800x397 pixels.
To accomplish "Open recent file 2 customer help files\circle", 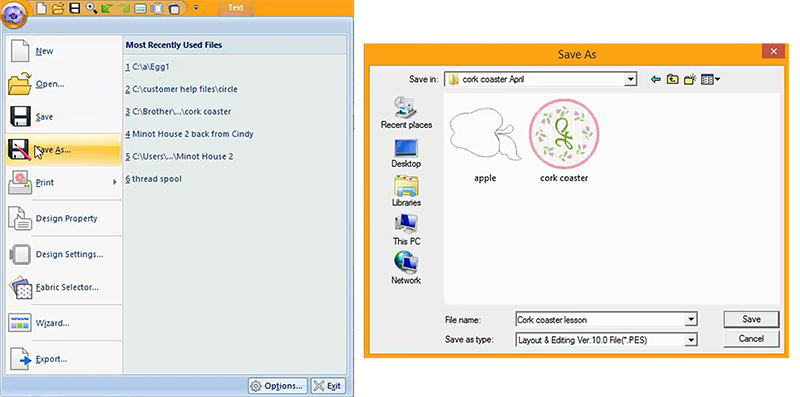I will pos(182,89).
